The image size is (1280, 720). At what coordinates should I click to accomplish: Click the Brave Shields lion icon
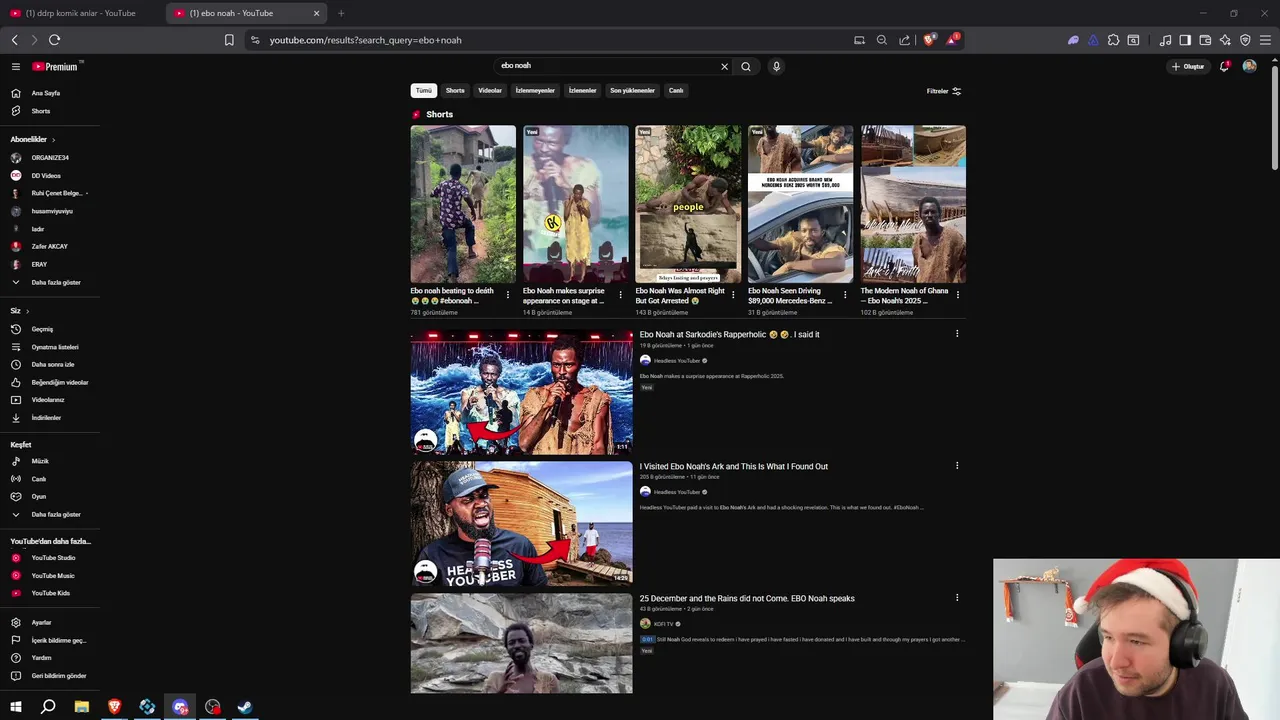point(929,40)
